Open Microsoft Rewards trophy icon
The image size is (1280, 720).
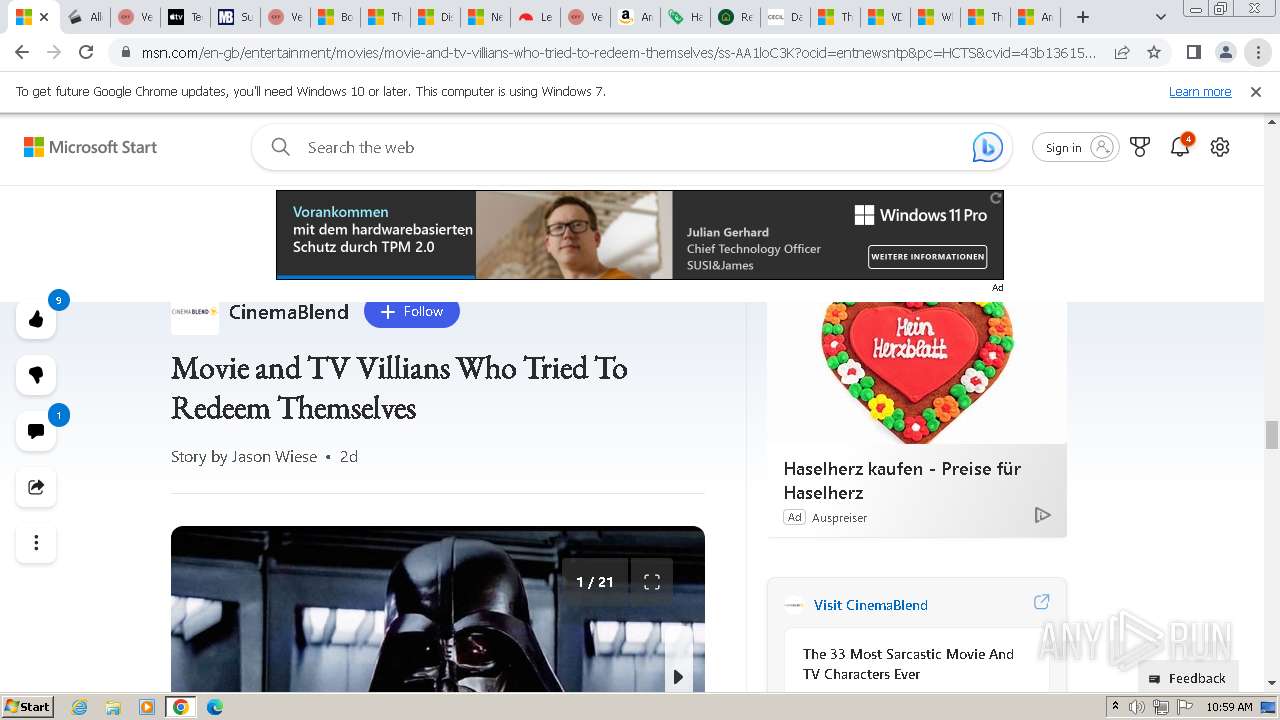pos(1140,147)
